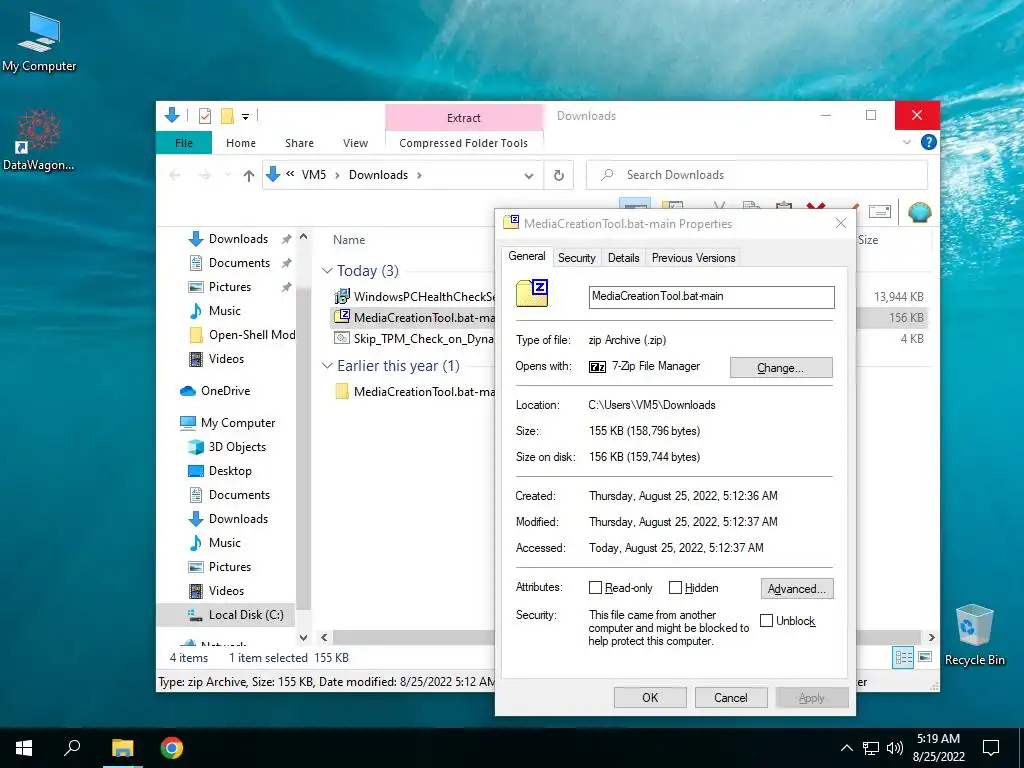The width and height of the screenshot is (1024, 768).
Task: Select WindowsPCHealthCheckSetup file icon
Action: [x=342, y=296]
